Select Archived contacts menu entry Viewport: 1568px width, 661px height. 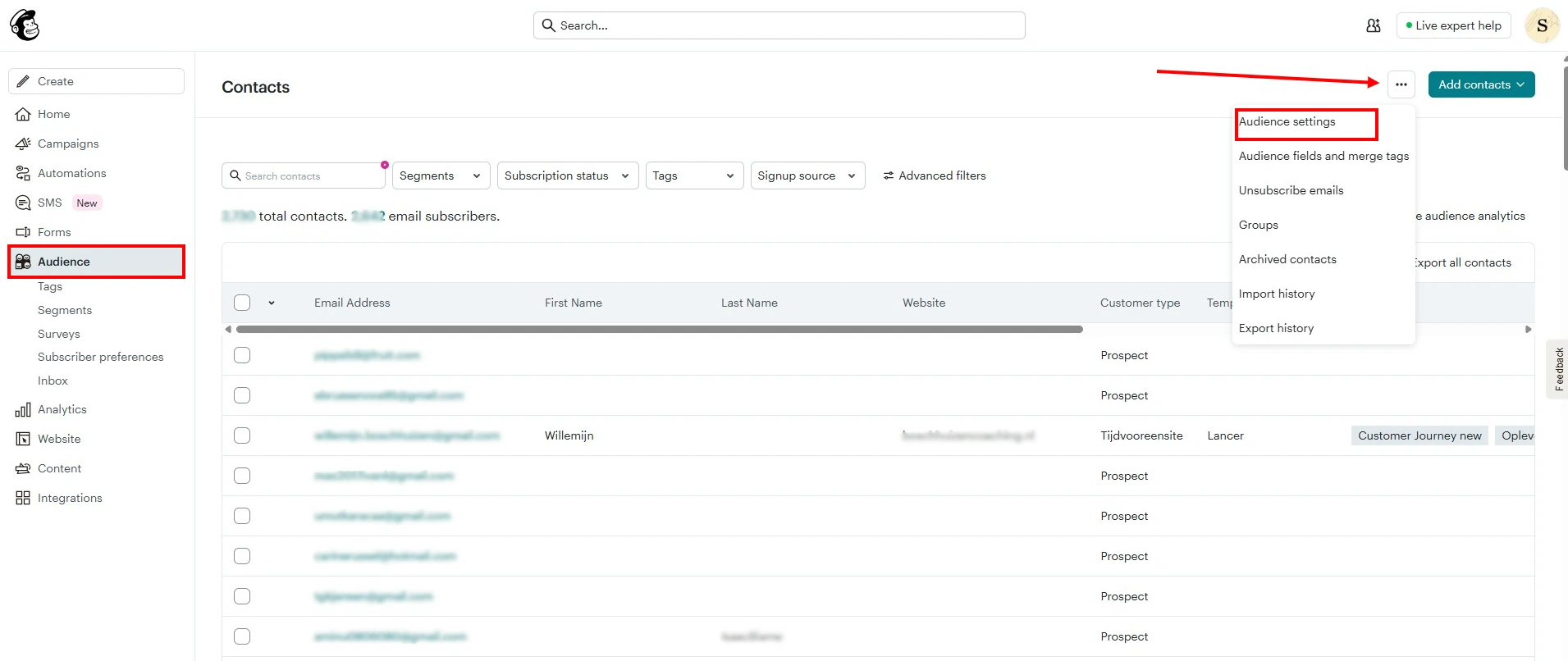(1287, 259)
